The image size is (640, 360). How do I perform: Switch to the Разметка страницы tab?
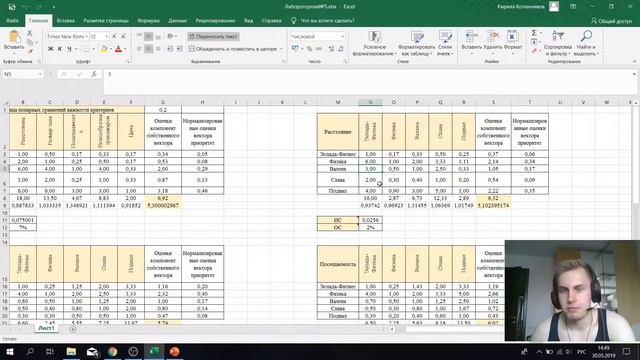point(106,20)
